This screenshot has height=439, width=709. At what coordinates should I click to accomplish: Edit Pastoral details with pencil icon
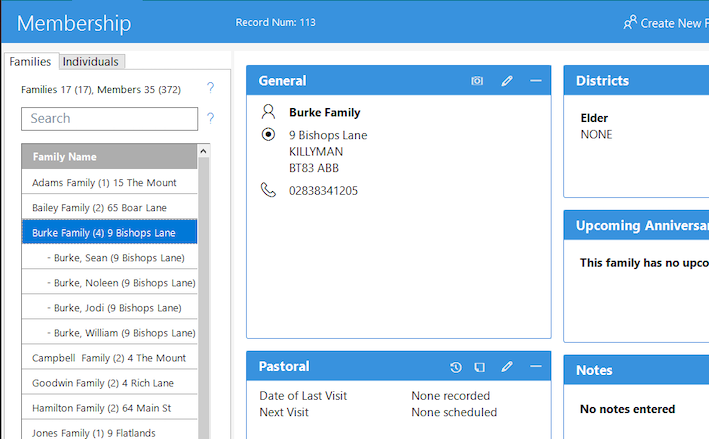tap(507, 367)
